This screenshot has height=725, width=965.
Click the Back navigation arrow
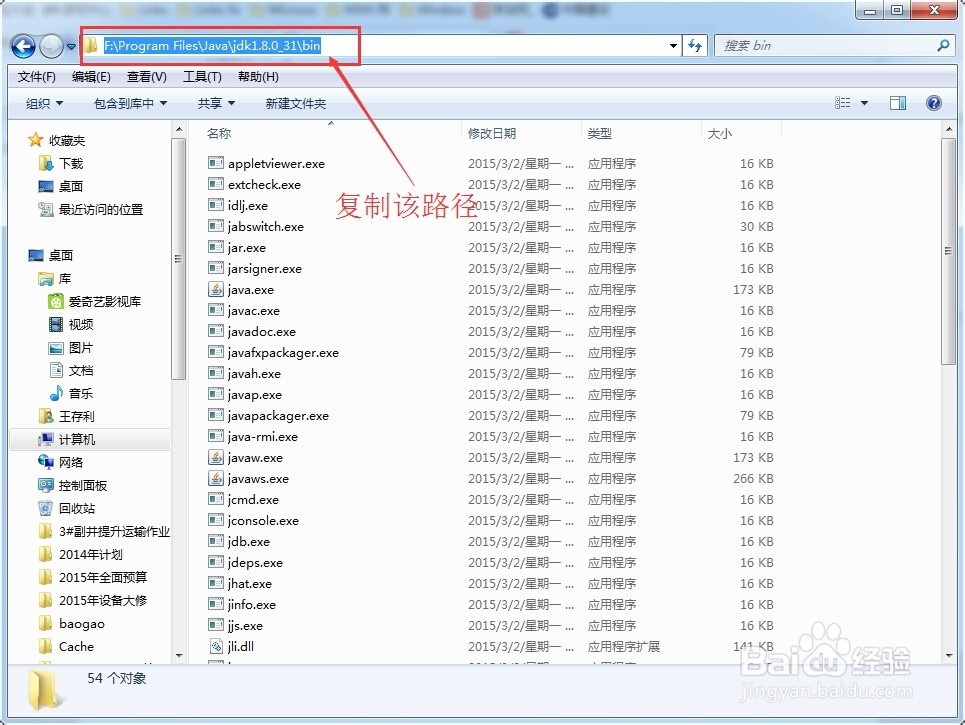pyautogui.click(x=23, y=46)
